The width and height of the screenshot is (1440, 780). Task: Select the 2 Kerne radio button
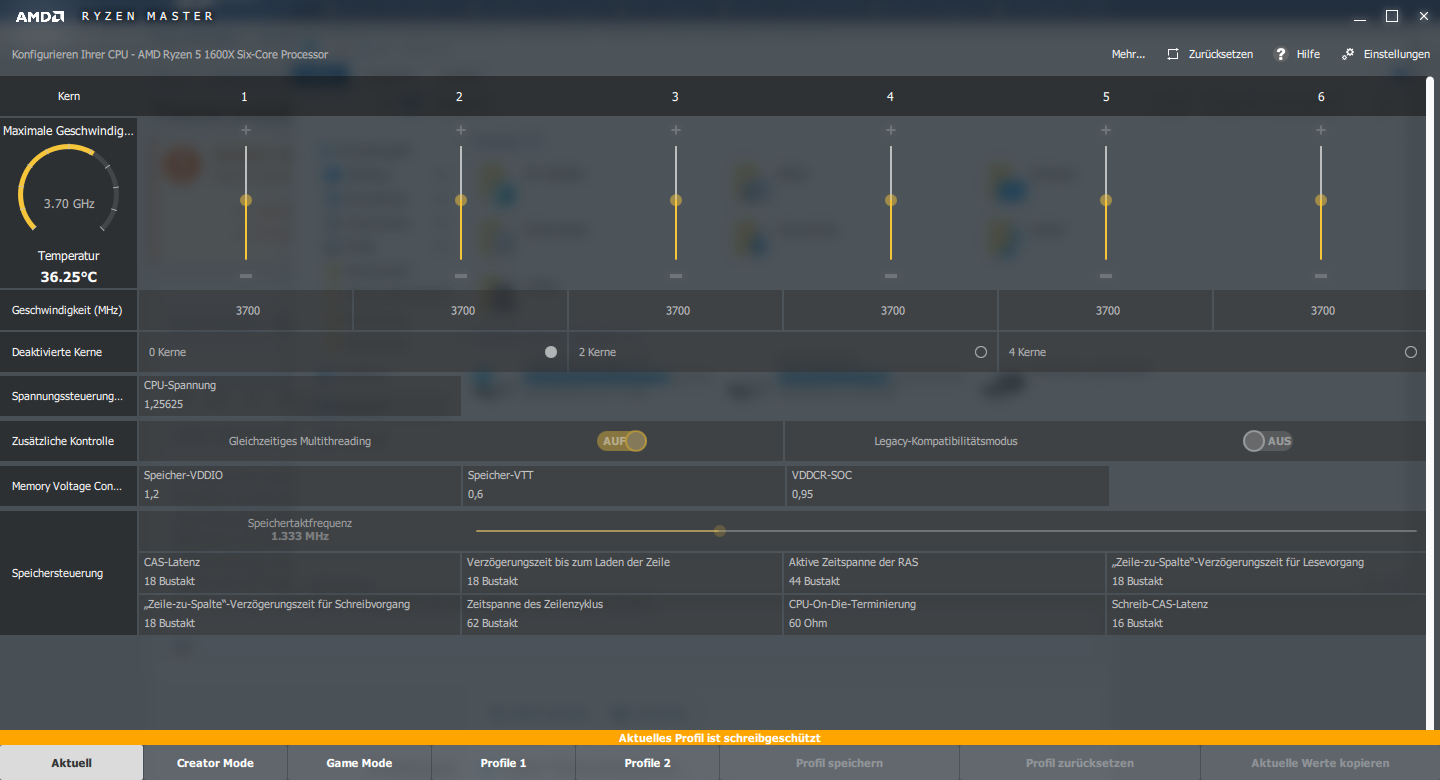[981, 352]
